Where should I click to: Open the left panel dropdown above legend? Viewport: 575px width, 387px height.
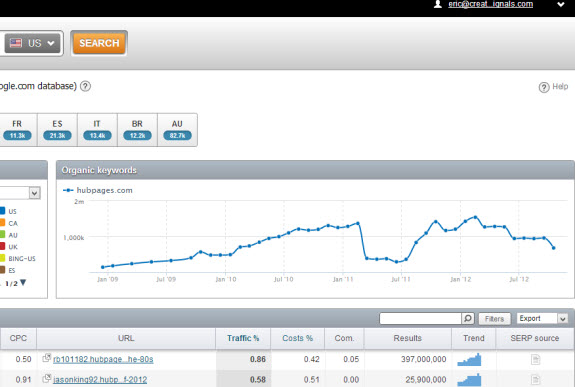tap(34, 193)
